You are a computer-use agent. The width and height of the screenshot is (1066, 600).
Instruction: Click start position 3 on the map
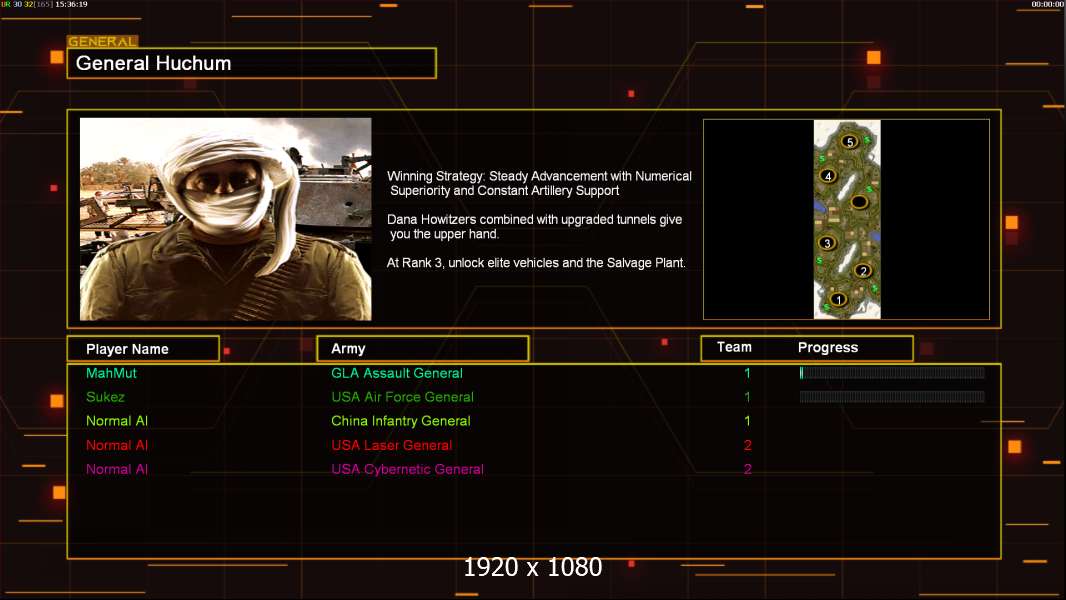click(827, 243)
